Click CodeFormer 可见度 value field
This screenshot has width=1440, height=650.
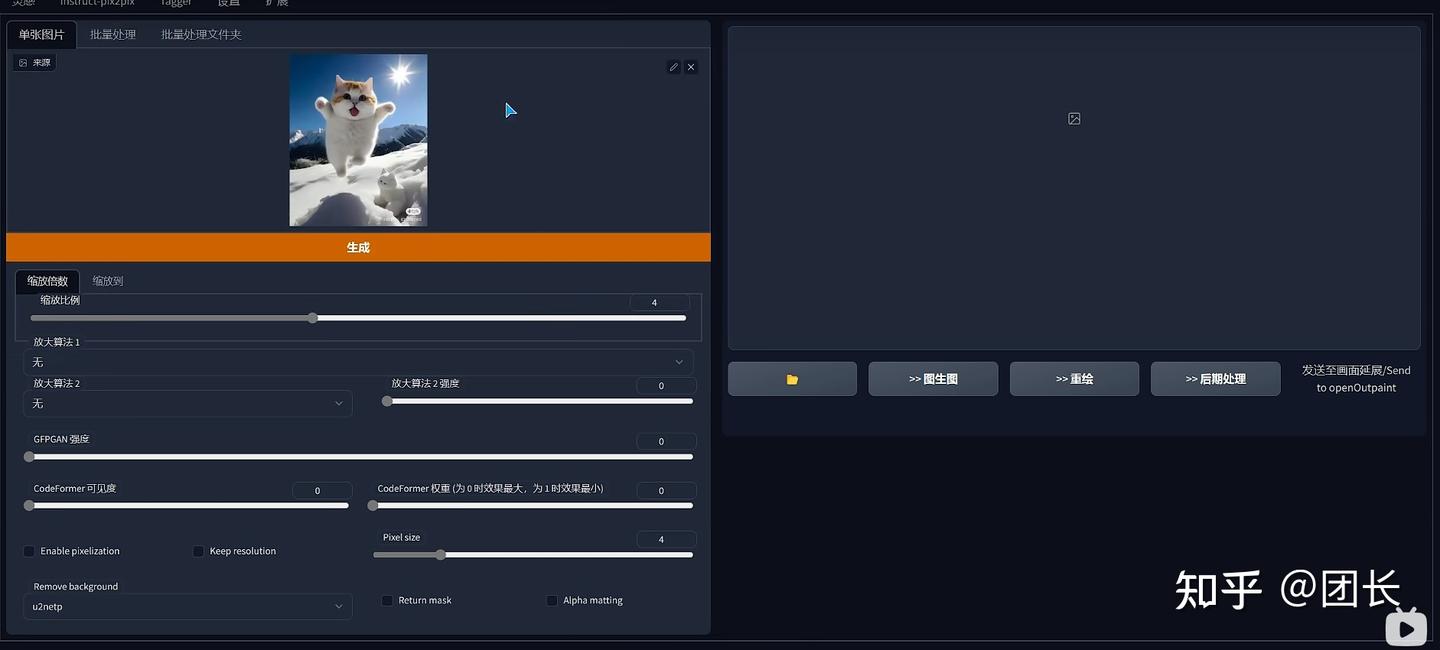[322, 490]
